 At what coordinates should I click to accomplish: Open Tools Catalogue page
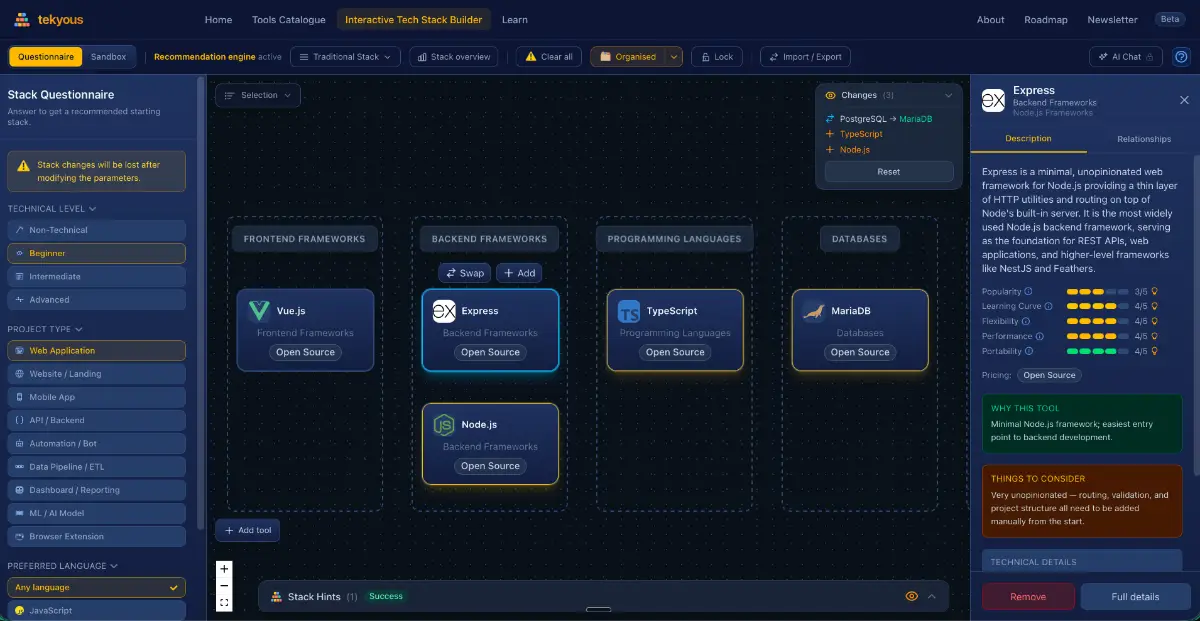[x=289, y=20]
